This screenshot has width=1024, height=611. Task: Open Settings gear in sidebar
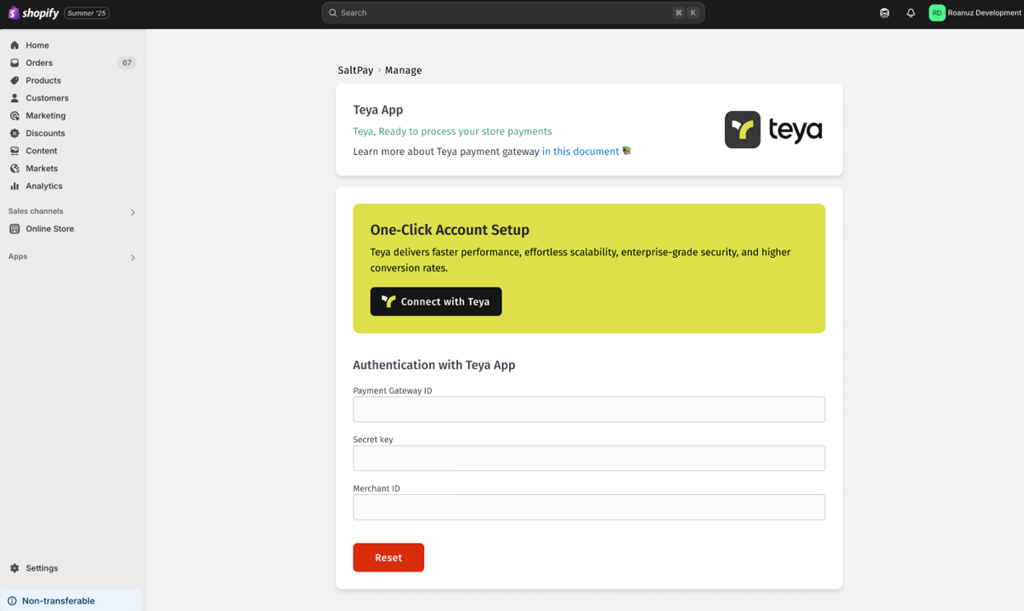coord(15,568)
